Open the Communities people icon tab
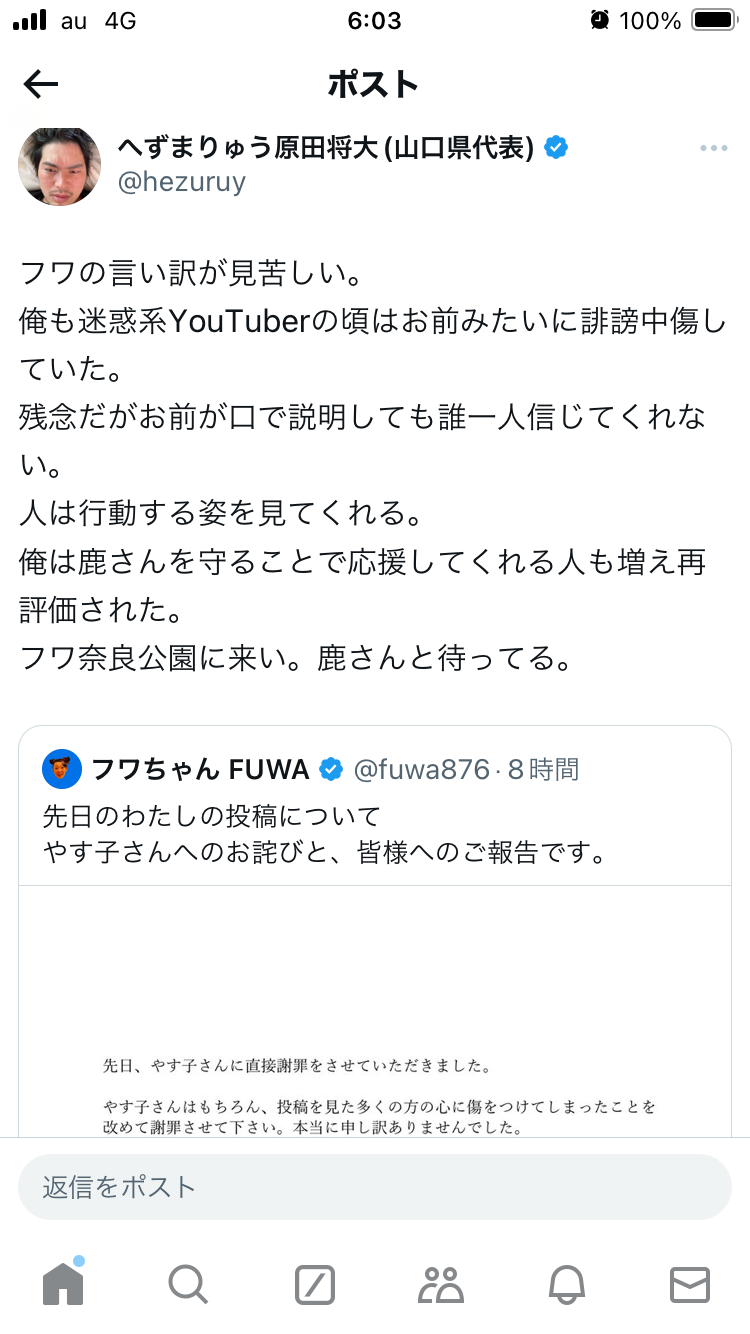The height and width of the screenshot is (1334, 750). pos(440,1284)
